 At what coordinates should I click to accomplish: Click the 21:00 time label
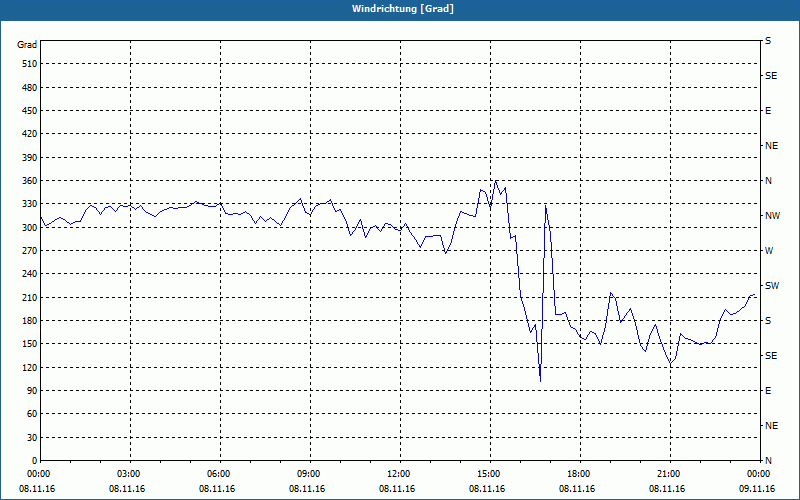coord(669,474)
